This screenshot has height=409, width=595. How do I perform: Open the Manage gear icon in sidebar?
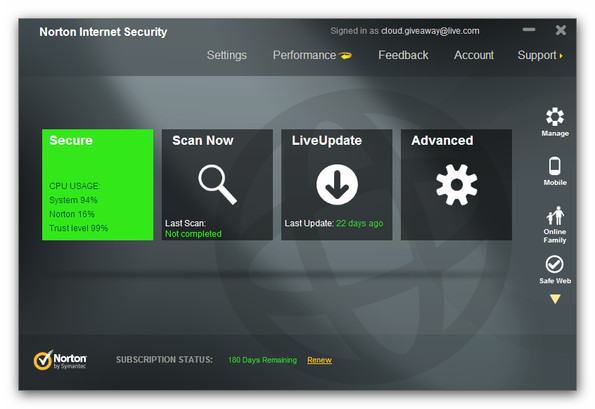(555, 116)
